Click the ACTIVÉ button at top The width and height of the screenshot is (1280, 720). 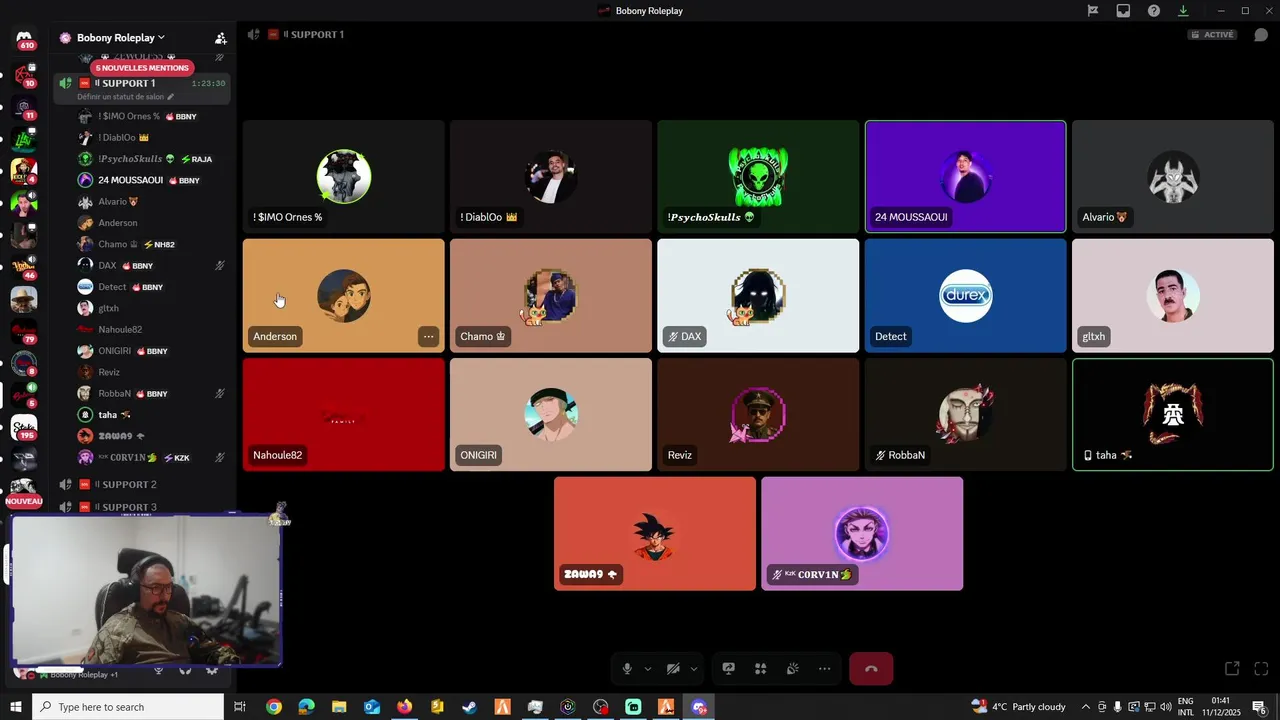tap(1212, 34)
